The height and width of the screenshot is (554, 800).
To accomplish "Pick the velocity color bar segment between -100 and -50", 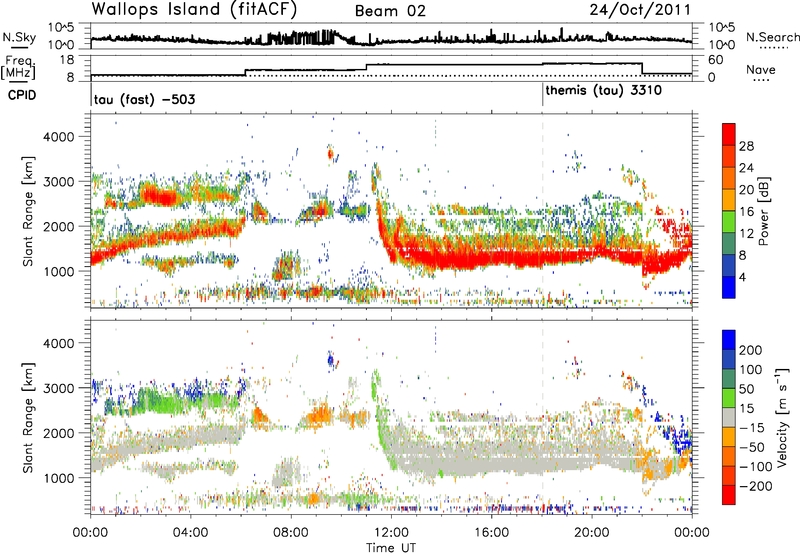I will tap(729, 456).
